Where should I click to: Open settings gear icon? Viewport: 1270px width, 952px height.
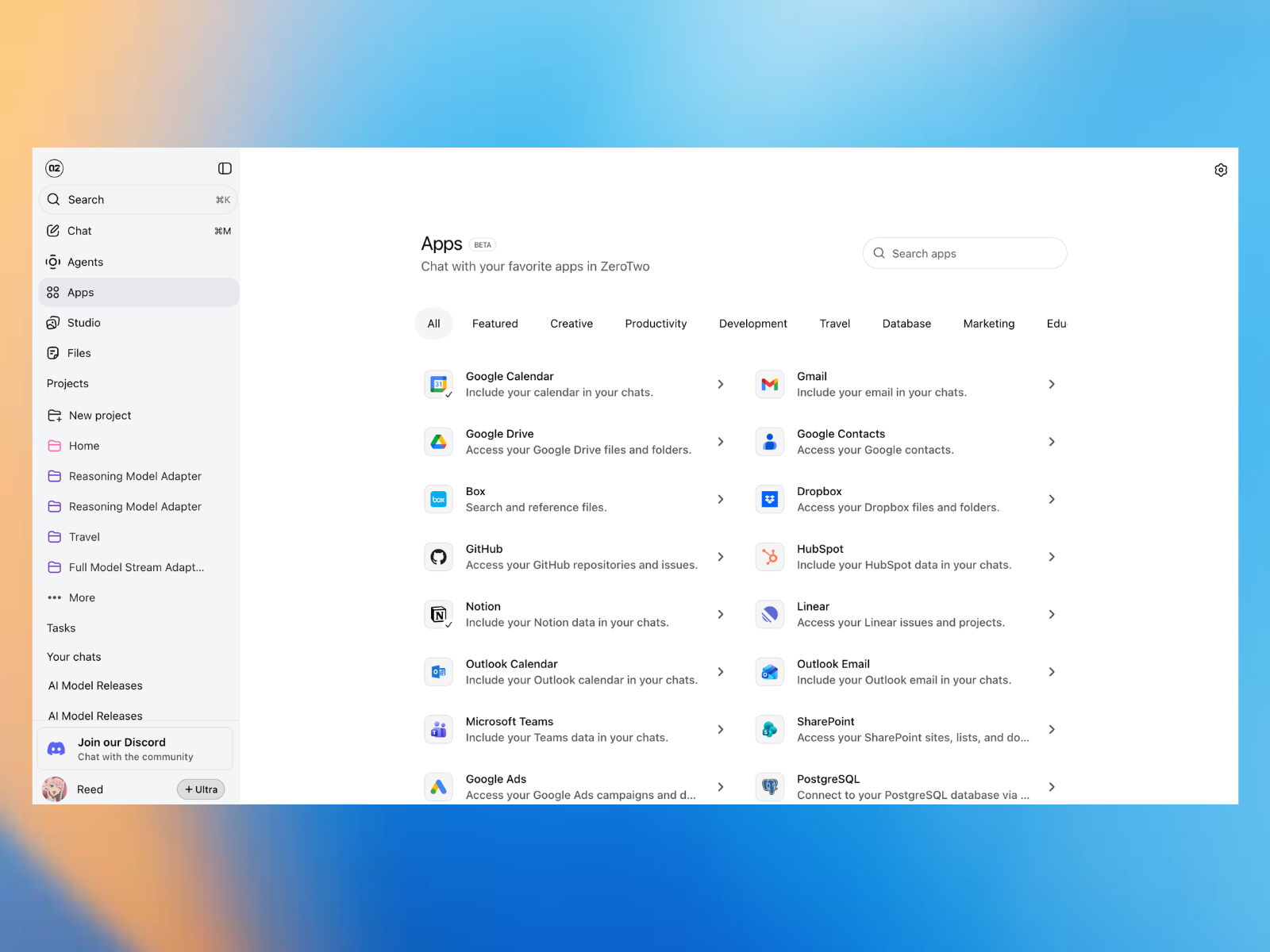pyautogui.click(x=1221, y=170)
